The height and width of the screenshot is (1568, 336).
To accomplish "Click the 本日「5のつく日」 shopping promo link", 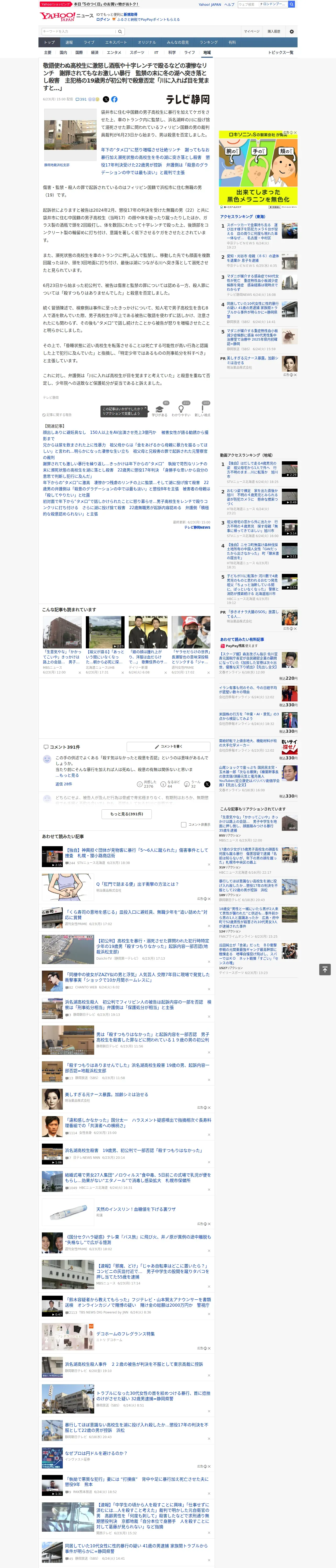I will (x=106, y=4).
